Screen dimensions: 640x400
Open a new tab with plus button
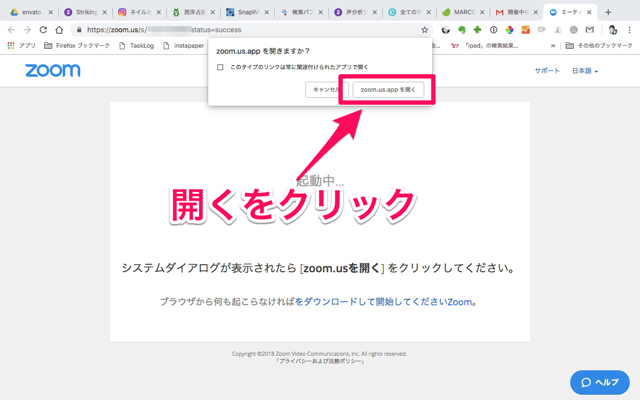pos(608,12)
